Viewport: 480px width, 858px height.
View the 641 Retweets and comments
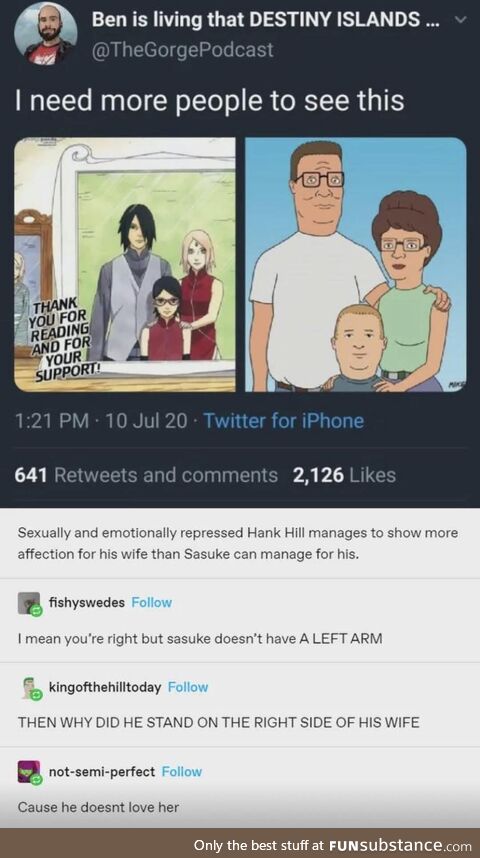(x=146, y=475)
